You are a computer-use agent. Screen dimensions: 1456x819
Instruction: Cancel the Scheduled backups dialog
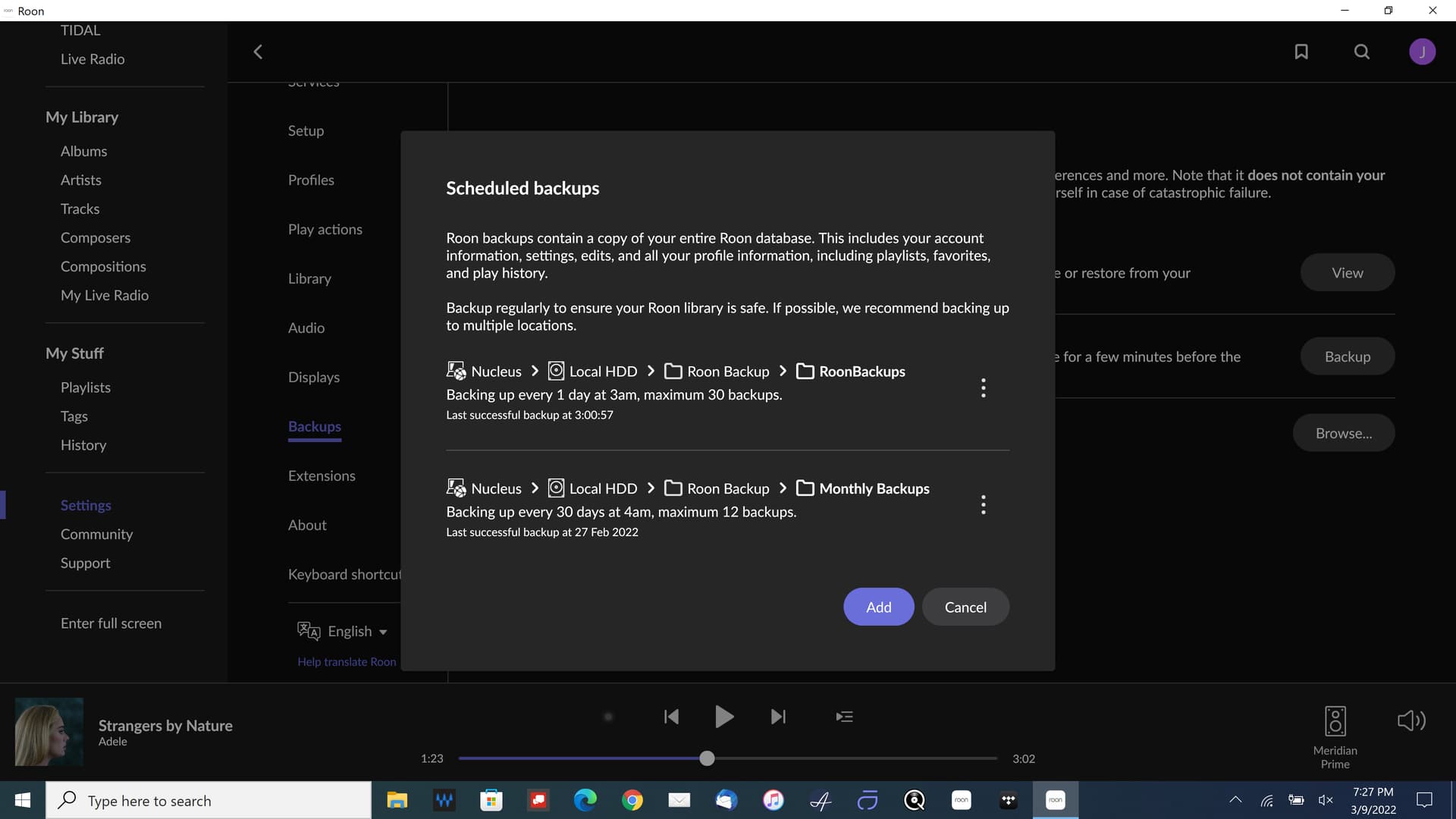pyautogui.click(x=965, y=607)
